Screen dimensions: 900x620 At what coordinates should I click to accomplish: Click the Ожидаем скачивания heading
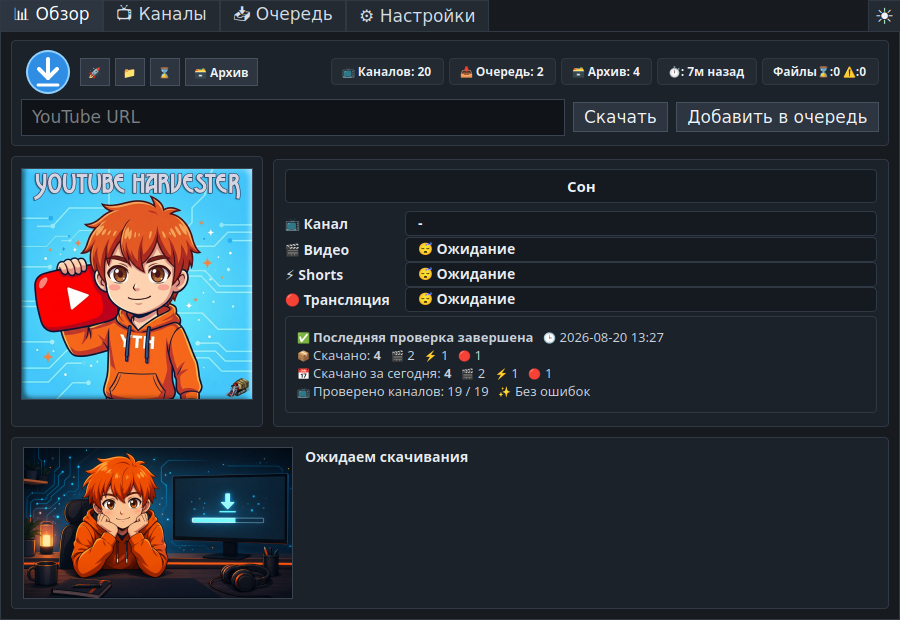tap(386, 457)
